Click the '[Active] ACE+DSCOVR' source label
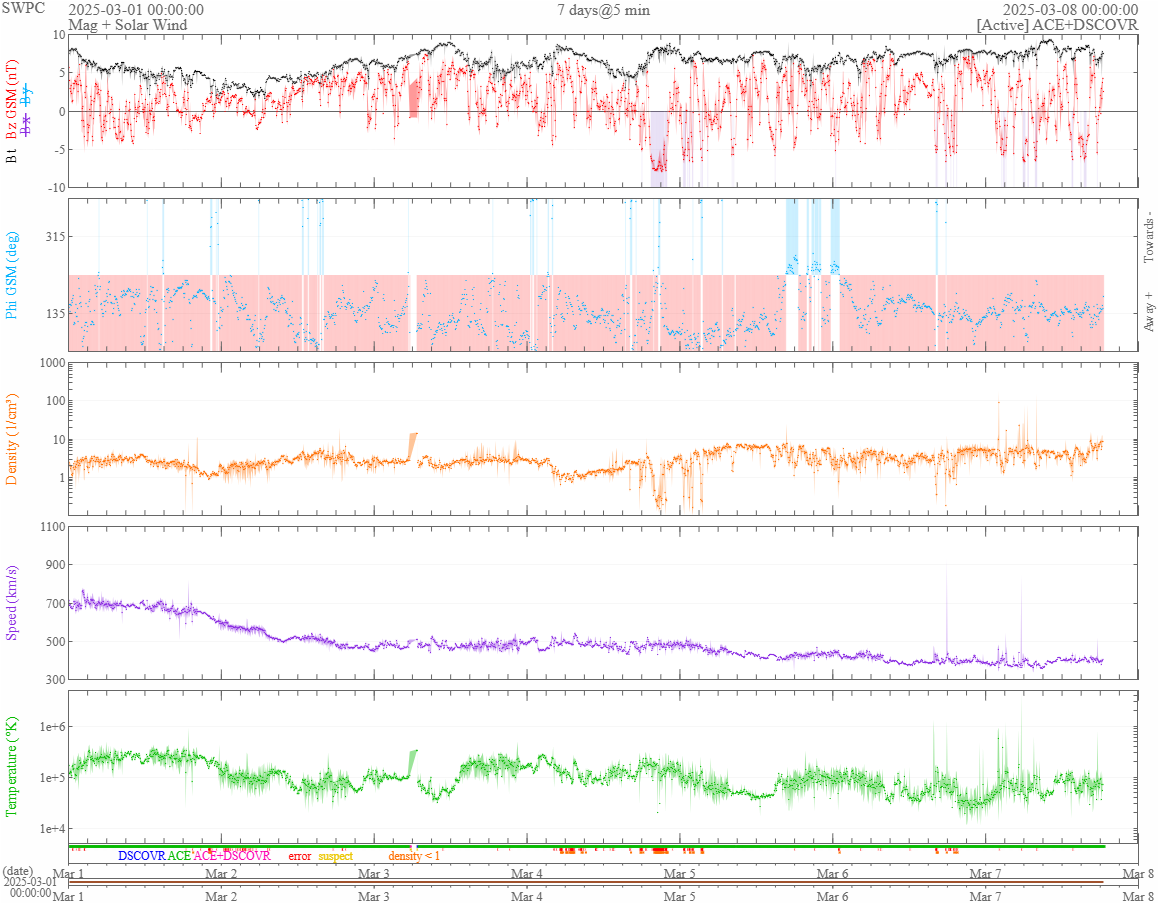Image resolution: width=1158 pixels, height=903 pixels. (x=1058, y=24)
